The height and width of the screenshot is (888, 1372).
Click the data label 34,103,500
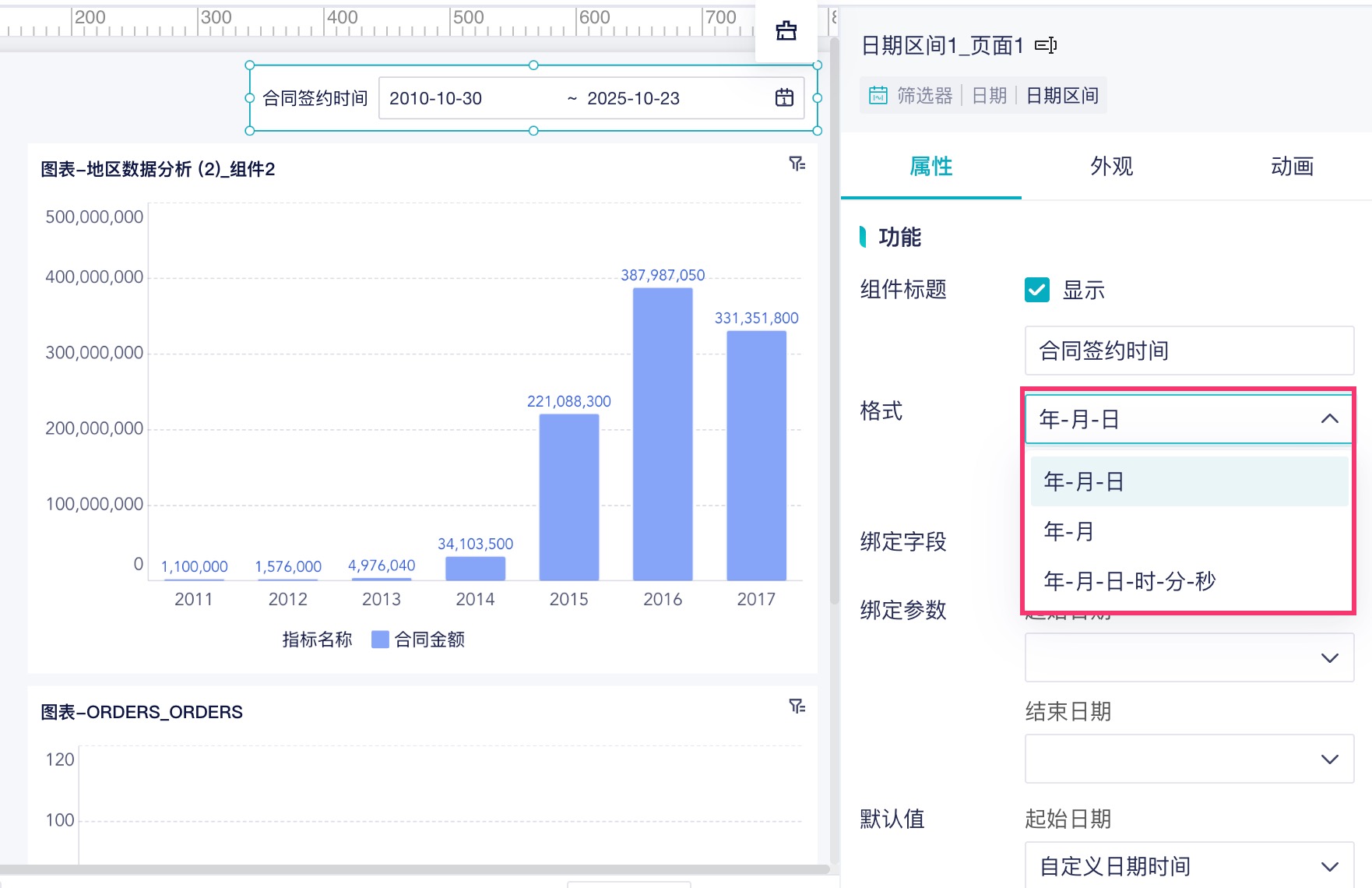475,544
